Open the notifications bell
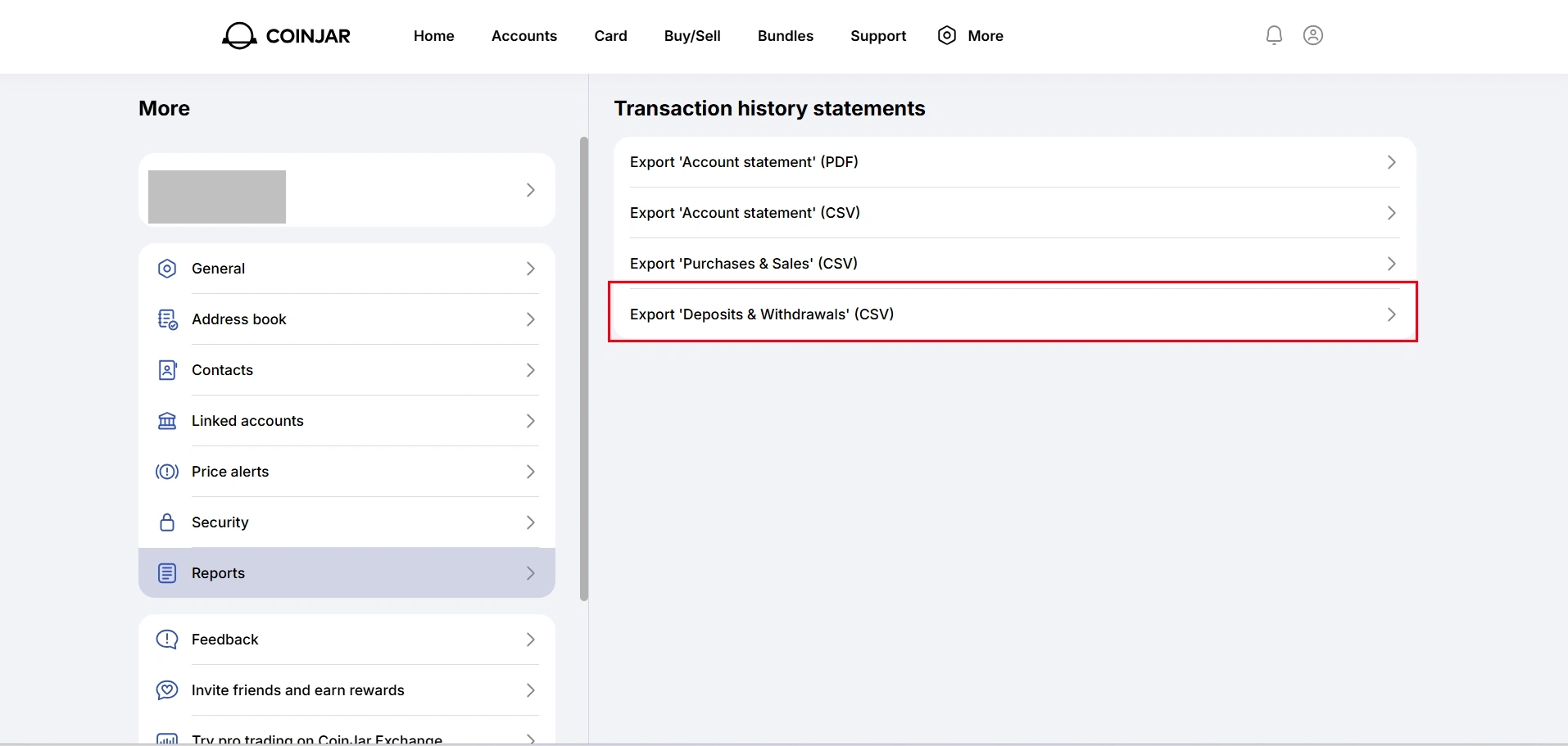Viewport: 1568px width, 746px height. point(1274,35)
